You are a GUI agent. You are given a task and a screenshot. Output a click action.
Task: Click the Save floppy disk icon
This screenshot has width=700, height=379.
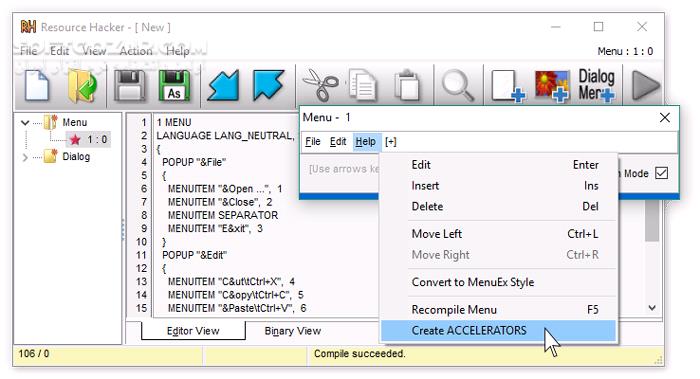point(130,85)
